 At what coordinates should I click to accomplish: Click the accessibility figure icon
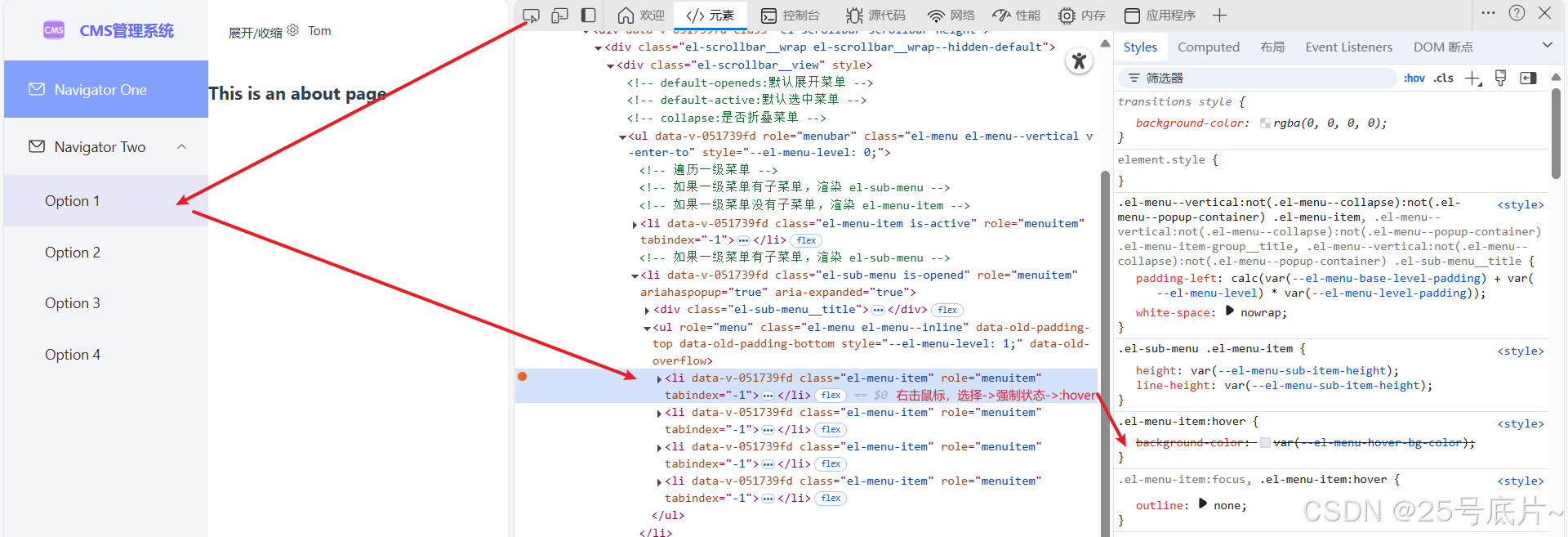(1080, 60)
